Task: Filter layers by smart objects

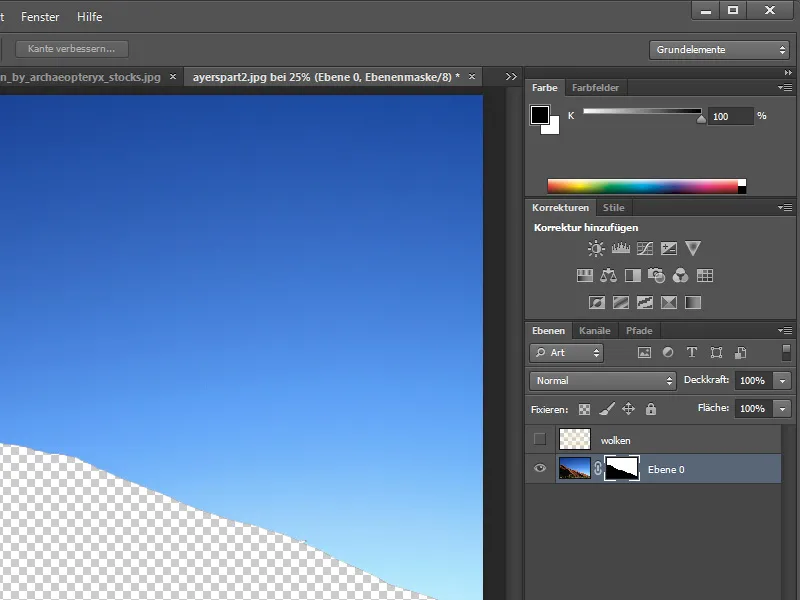Action: pos(740,353)
